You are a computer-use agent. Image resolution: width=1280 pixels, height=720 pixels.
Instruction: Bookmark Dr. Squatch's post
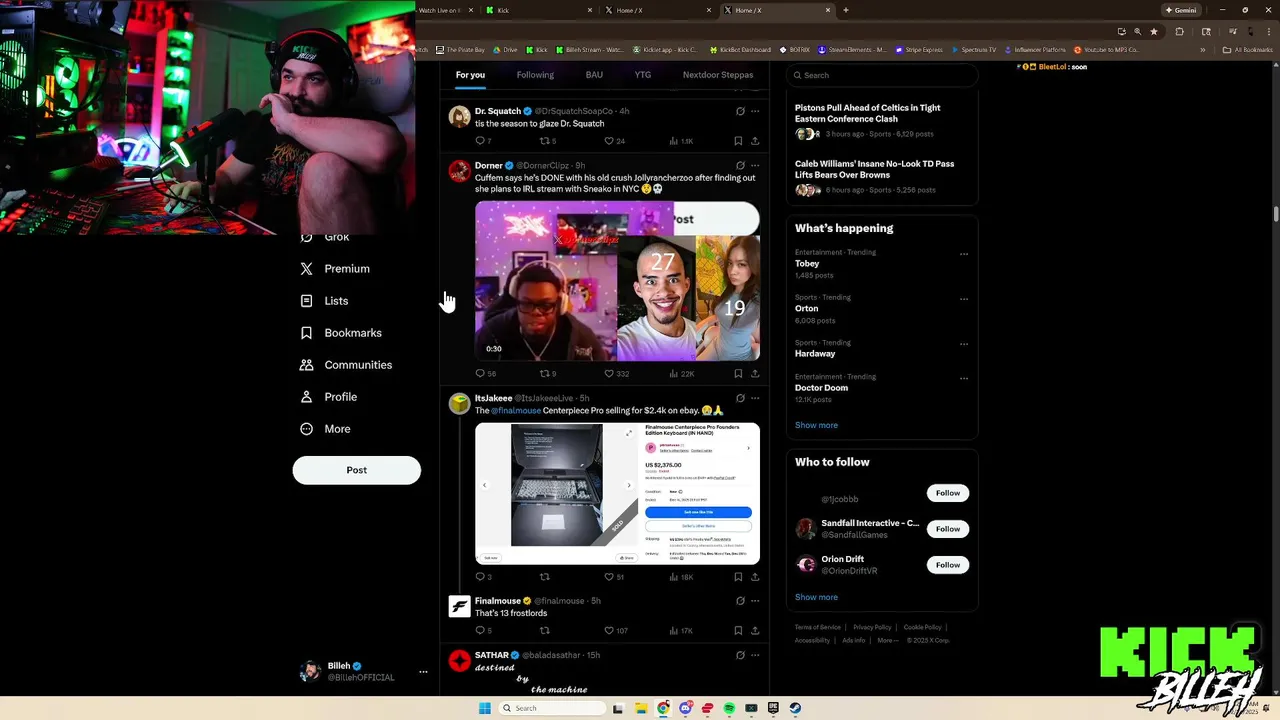pos(738,141)
